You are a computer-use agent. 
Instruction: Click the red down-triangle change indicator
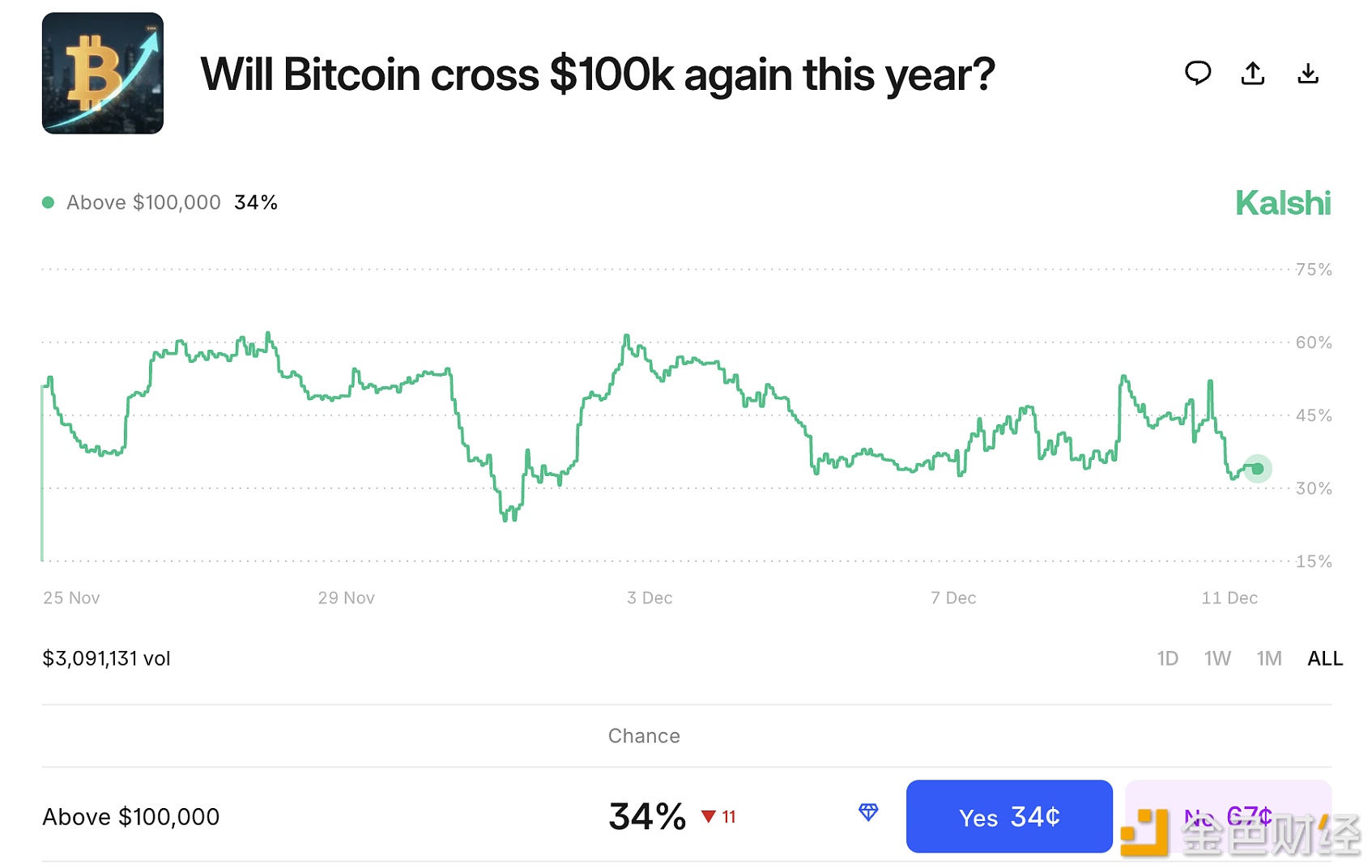(x=709, y=816)
